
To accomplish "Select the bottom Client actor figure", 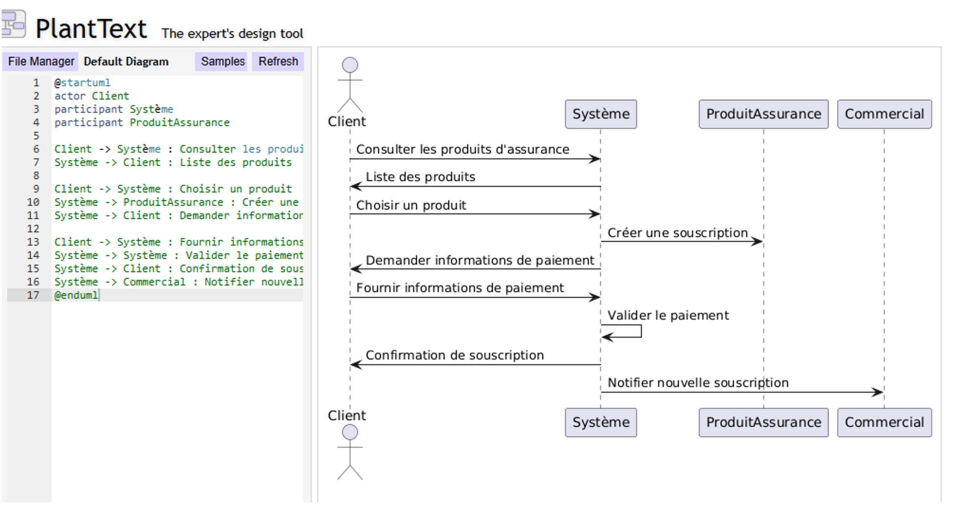I will pos(349,452).
